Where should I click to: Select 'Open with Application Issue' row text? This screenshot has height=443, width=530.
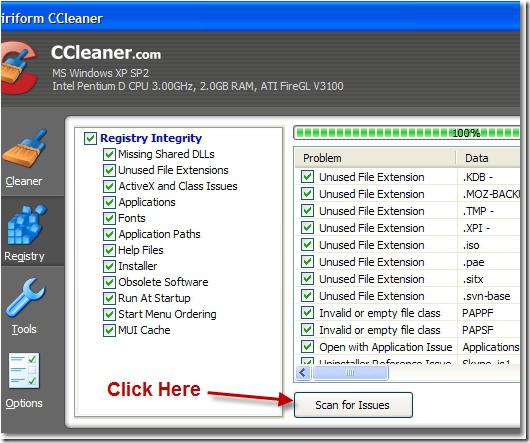tap(386, 347)
